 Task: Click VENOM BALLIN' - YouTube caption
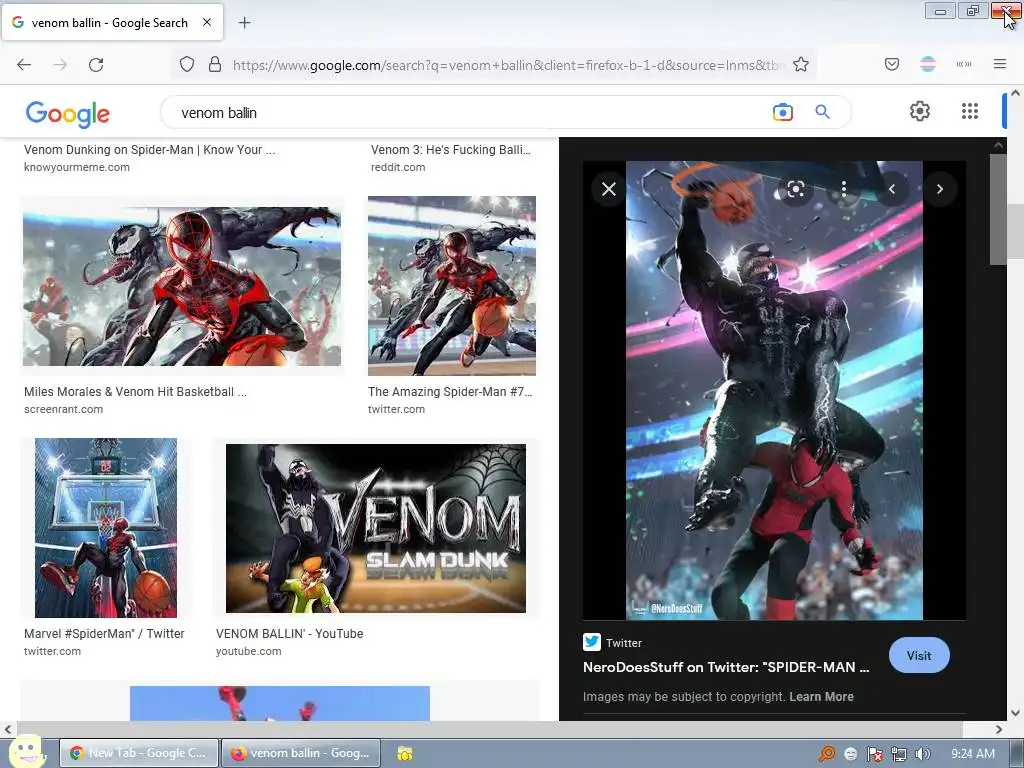tap(289, 633)
